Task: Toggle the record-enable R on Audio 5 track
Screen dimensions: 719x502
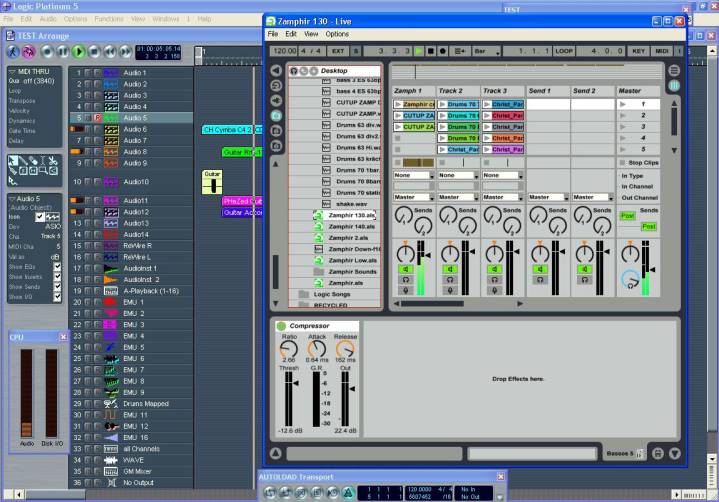Action: 97,118
